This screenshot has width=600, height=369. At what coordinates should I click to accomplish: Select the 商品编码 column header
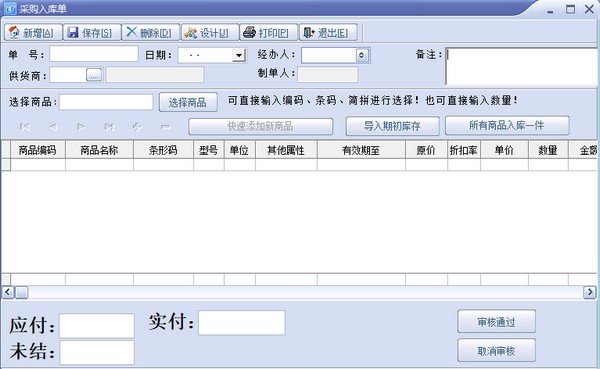point(38,150)
